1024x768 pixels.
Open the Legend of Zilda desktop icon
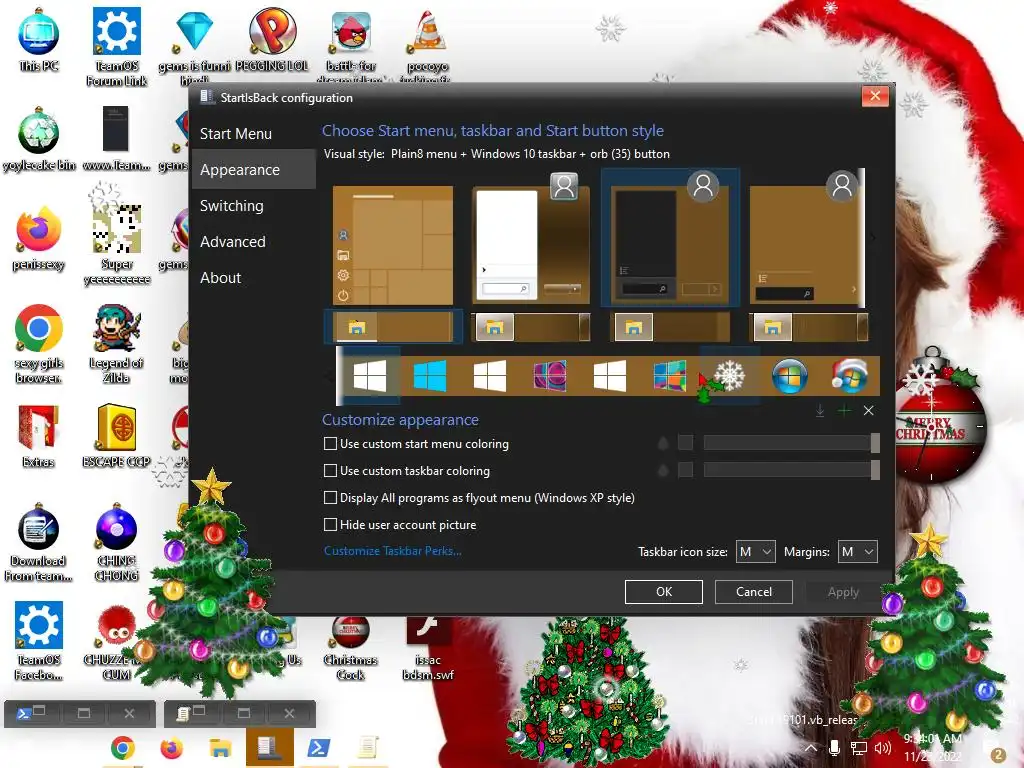(116, 344)
